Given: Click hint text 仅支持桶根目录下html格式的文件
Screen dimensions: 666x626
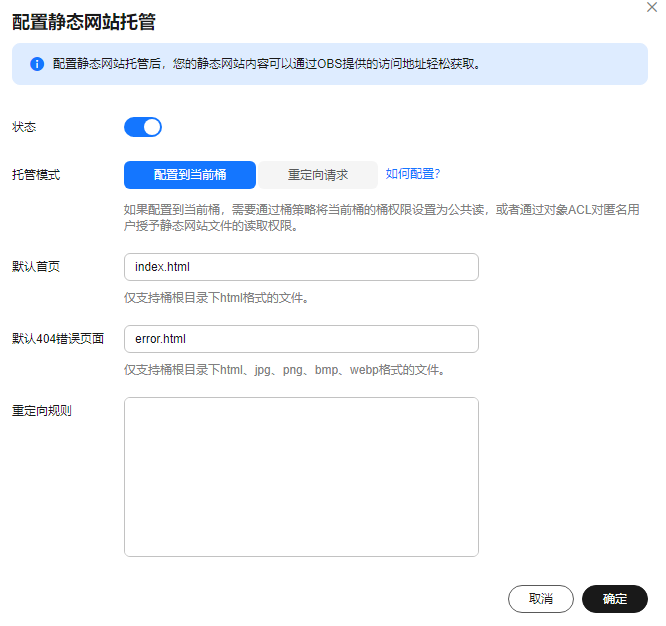Looking at the screenshot, I should (216, 298).
